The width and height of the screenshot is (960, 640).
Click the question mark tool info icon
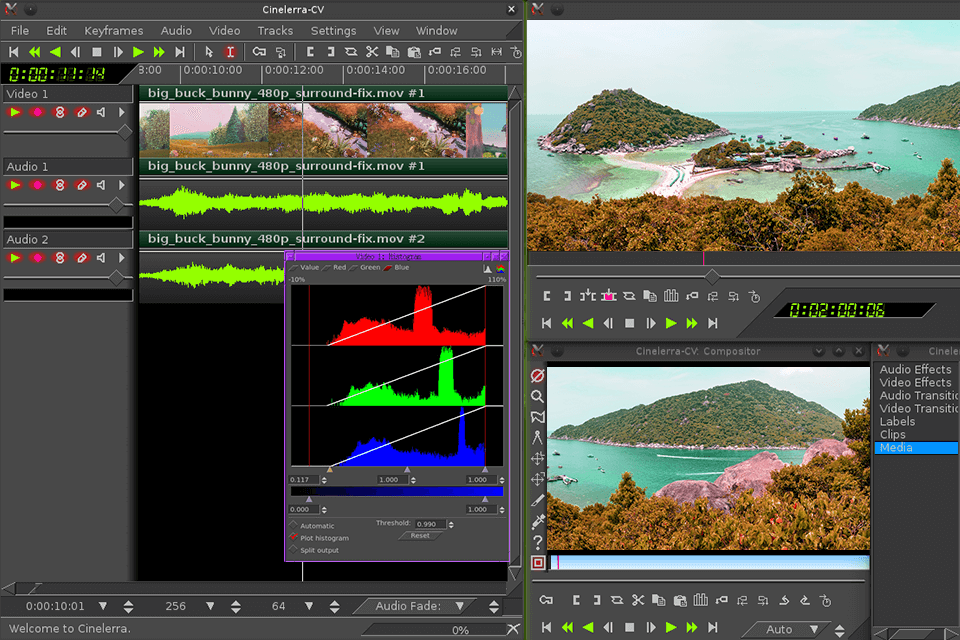pyautogui.click(x=538, y=542)
